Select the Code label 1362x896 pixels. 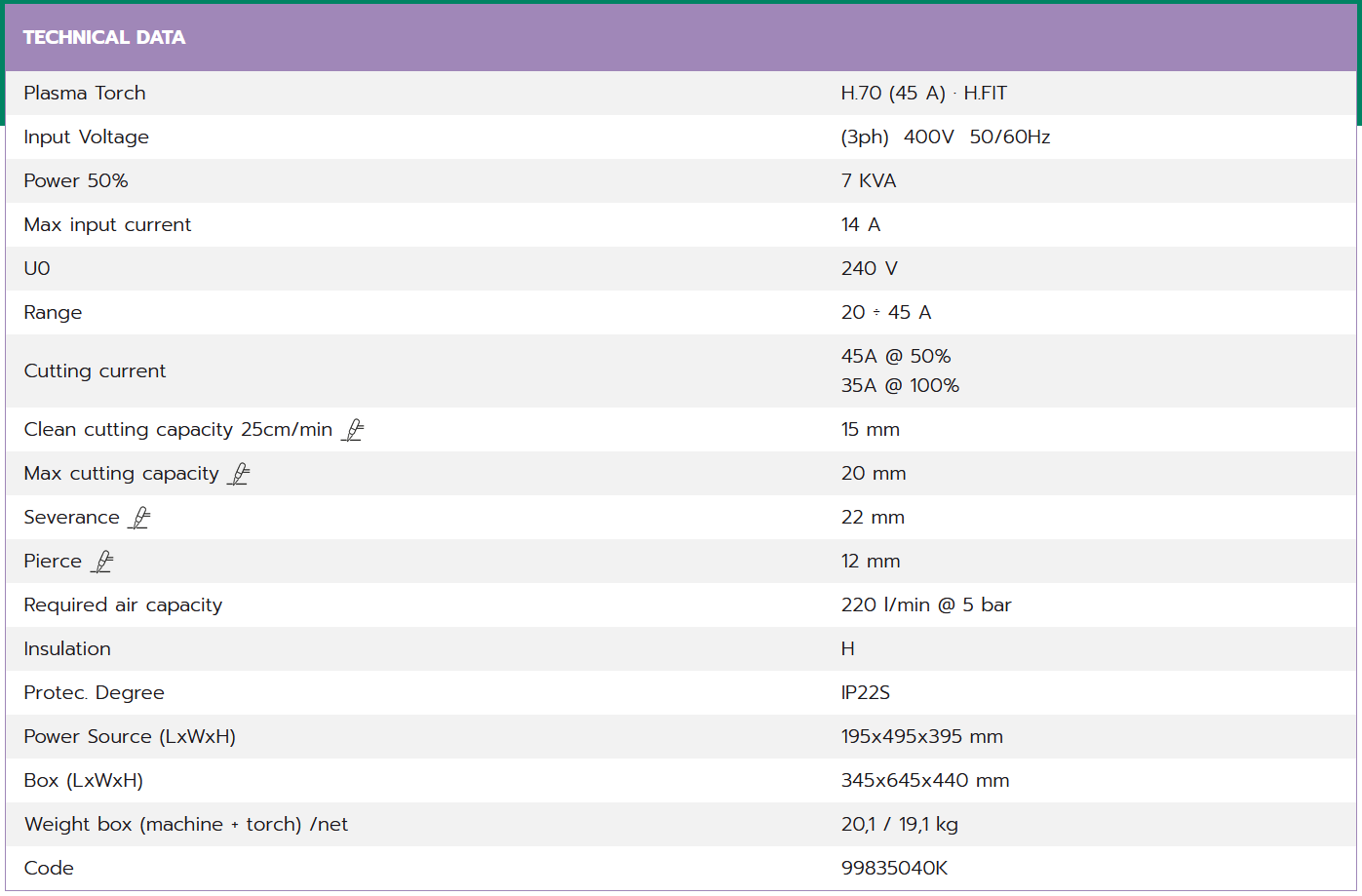pos(49,868)
